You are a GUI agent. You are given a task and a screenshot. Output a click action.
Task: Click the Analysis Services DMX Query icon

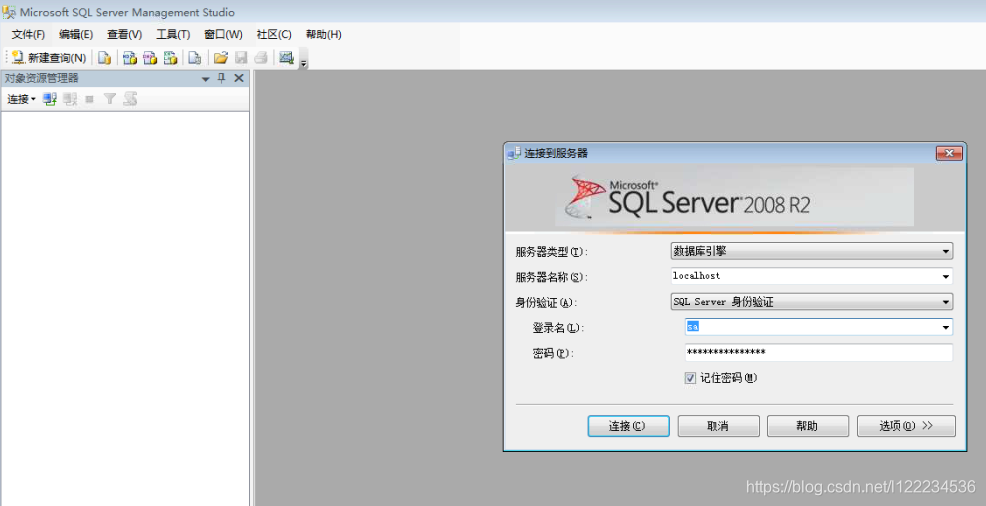click(150, 58)
